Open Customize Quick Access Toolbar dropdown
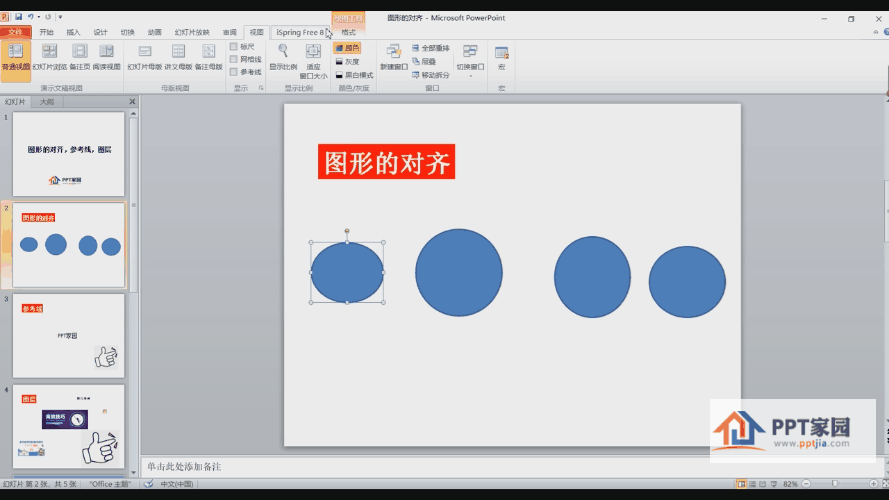The image size is (889, 500). 60,17
